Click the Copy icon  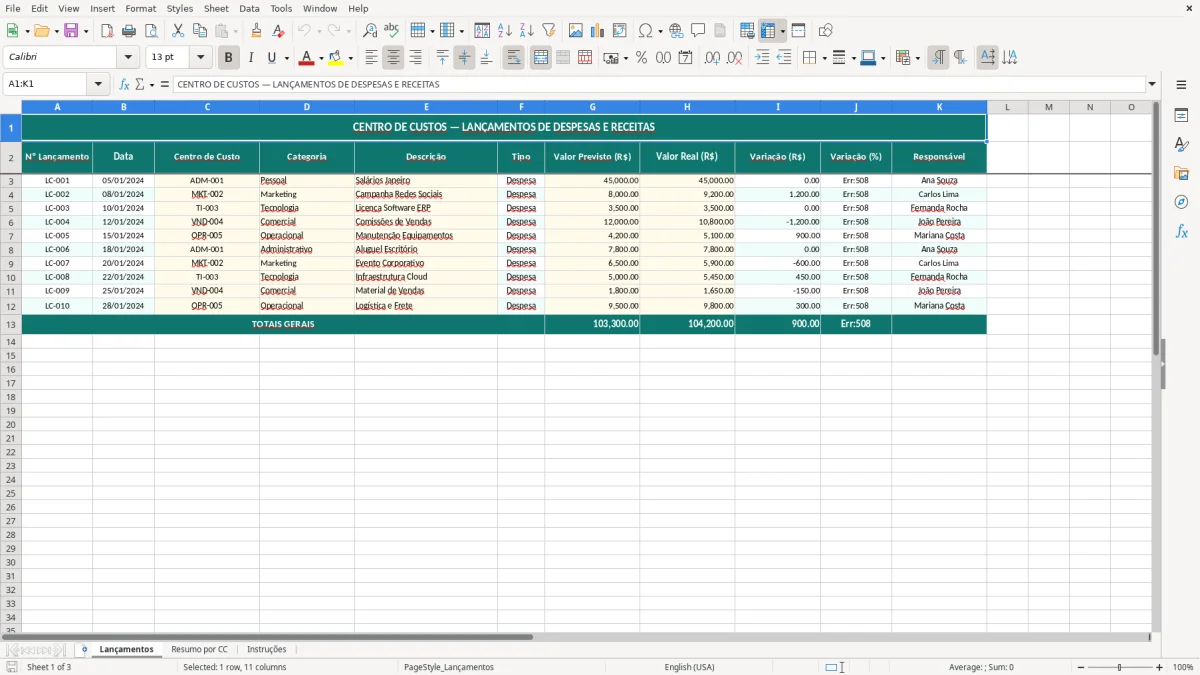click(200, 31)
